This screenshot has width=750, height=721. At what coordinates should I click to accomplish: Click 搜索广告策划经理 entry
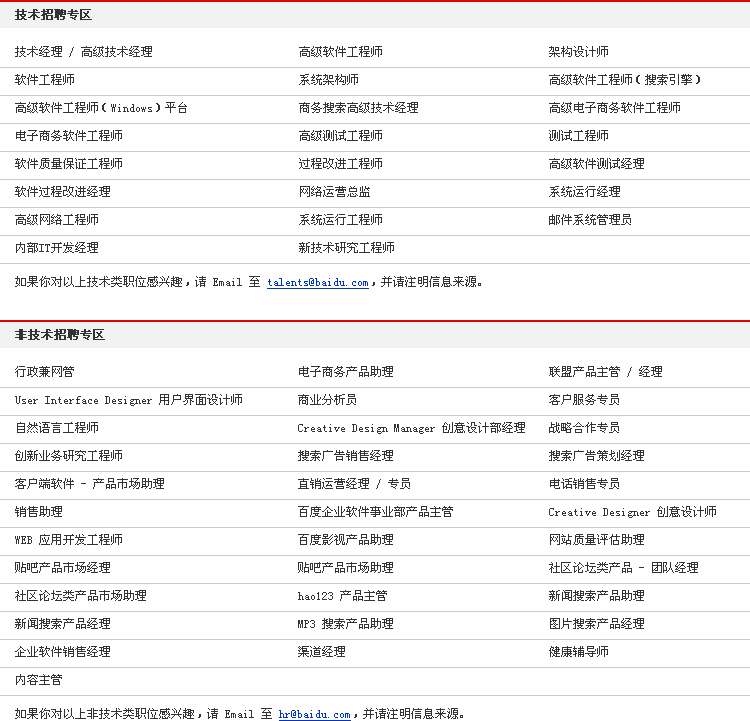coord(596,455)
